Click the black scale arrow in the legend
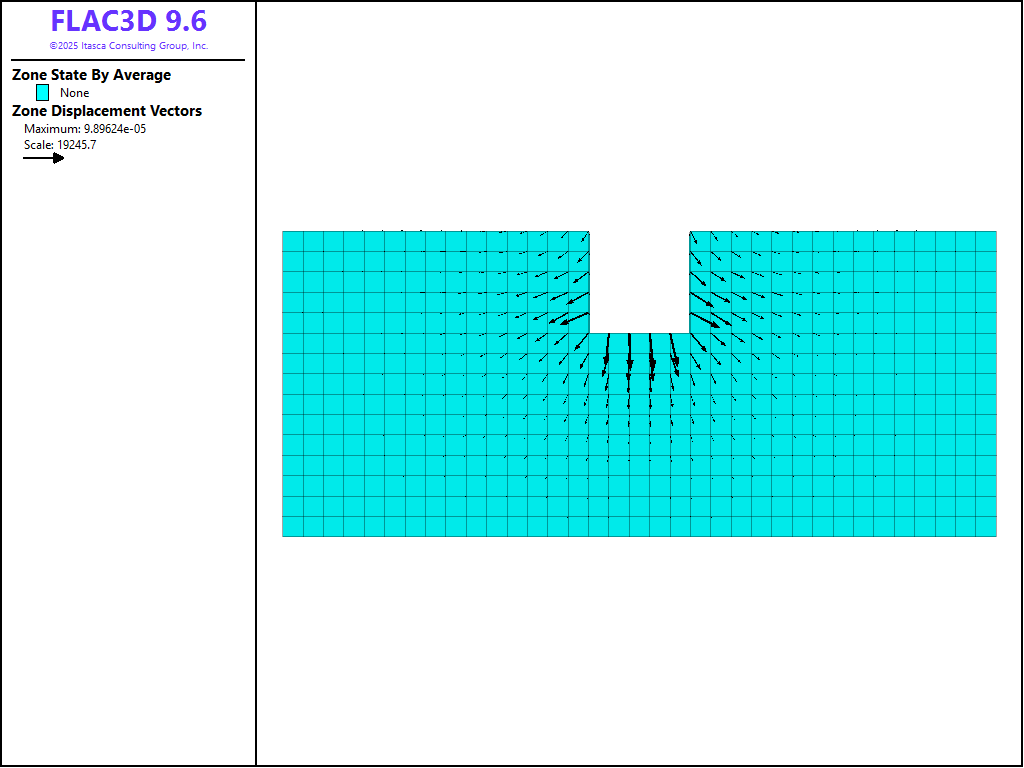Image resolution: width=1024 pixels, height=768 pixels. pyautogui.click(x=43, y=158)
